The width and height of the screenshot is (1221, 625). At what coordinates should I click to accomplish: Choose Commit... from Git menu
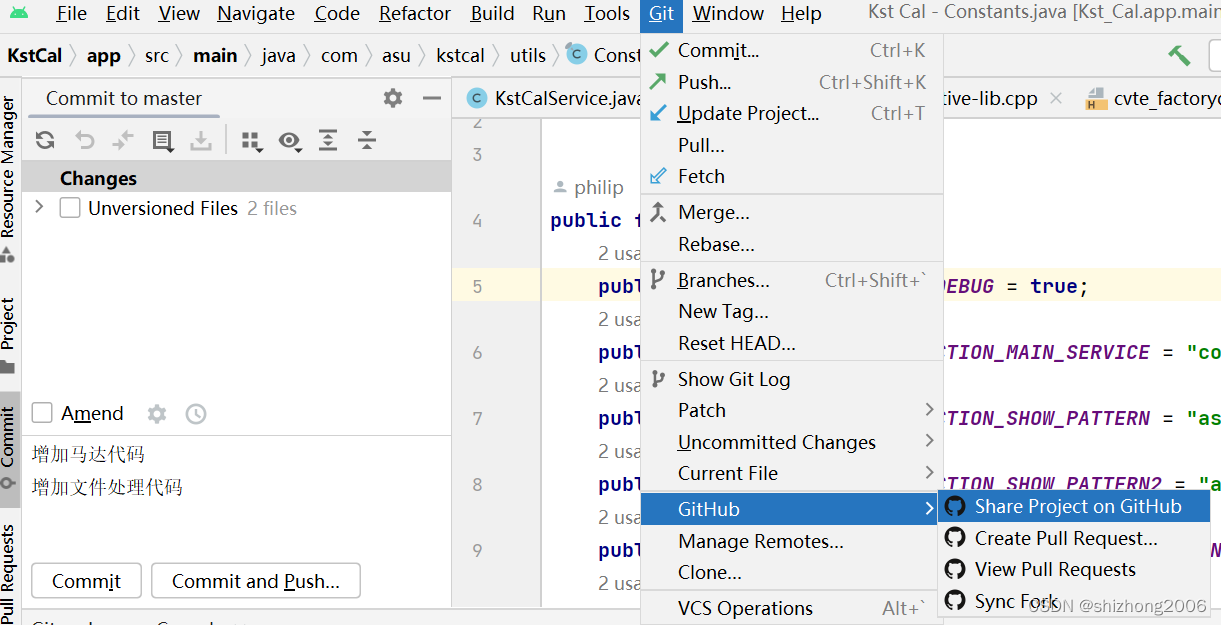pos(792,50)
